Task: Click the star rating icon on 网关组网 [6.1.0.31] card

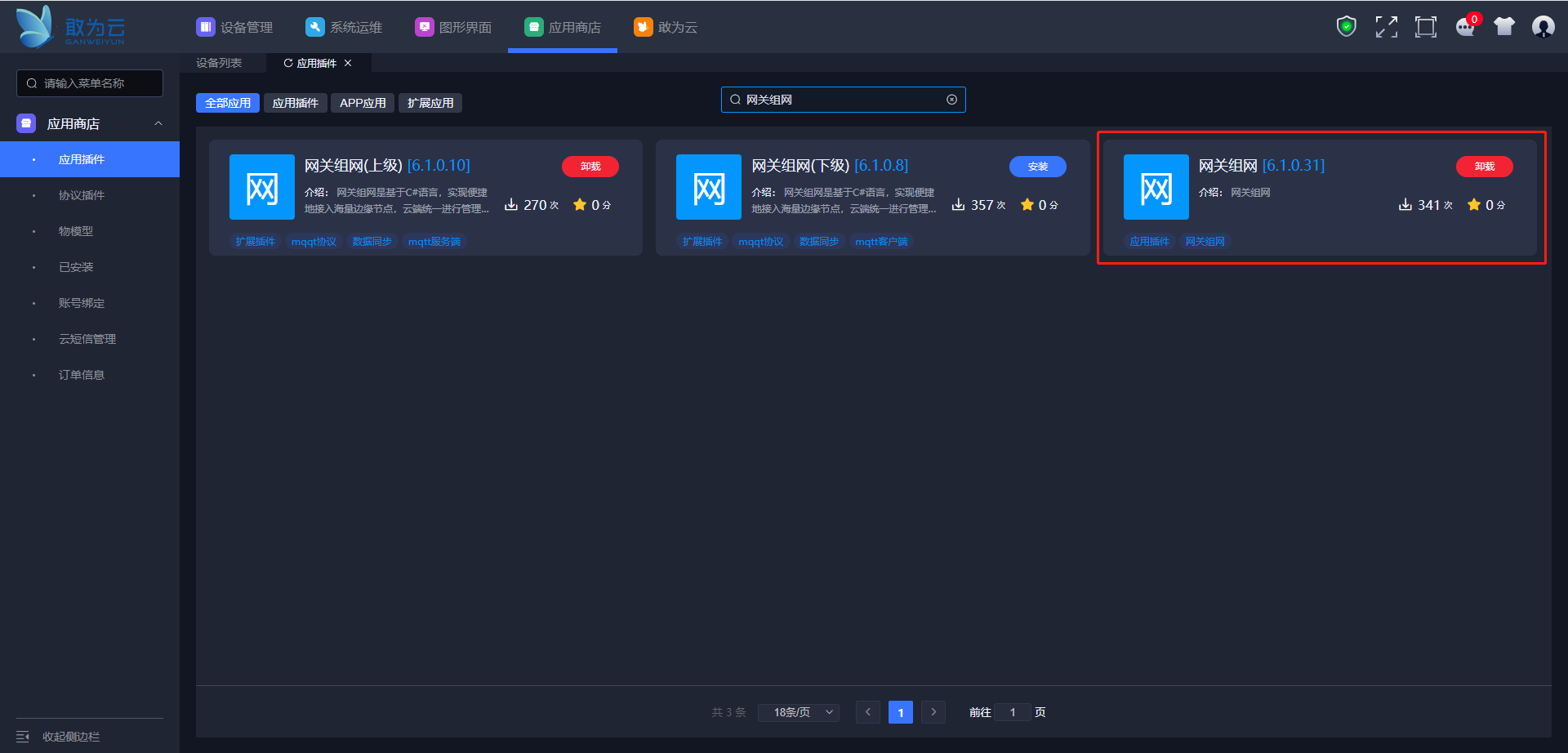Action: (1474, 204)
